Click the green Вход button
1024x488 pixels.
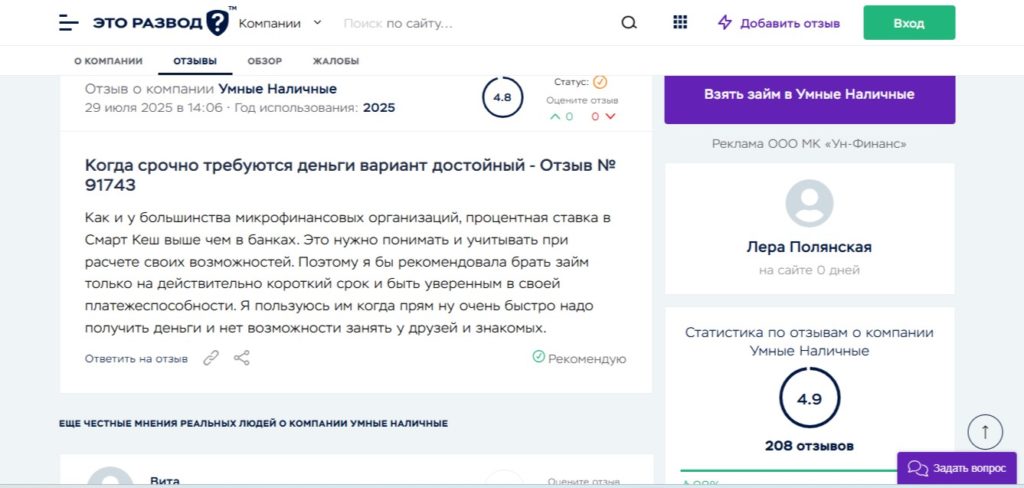(909, 23)
